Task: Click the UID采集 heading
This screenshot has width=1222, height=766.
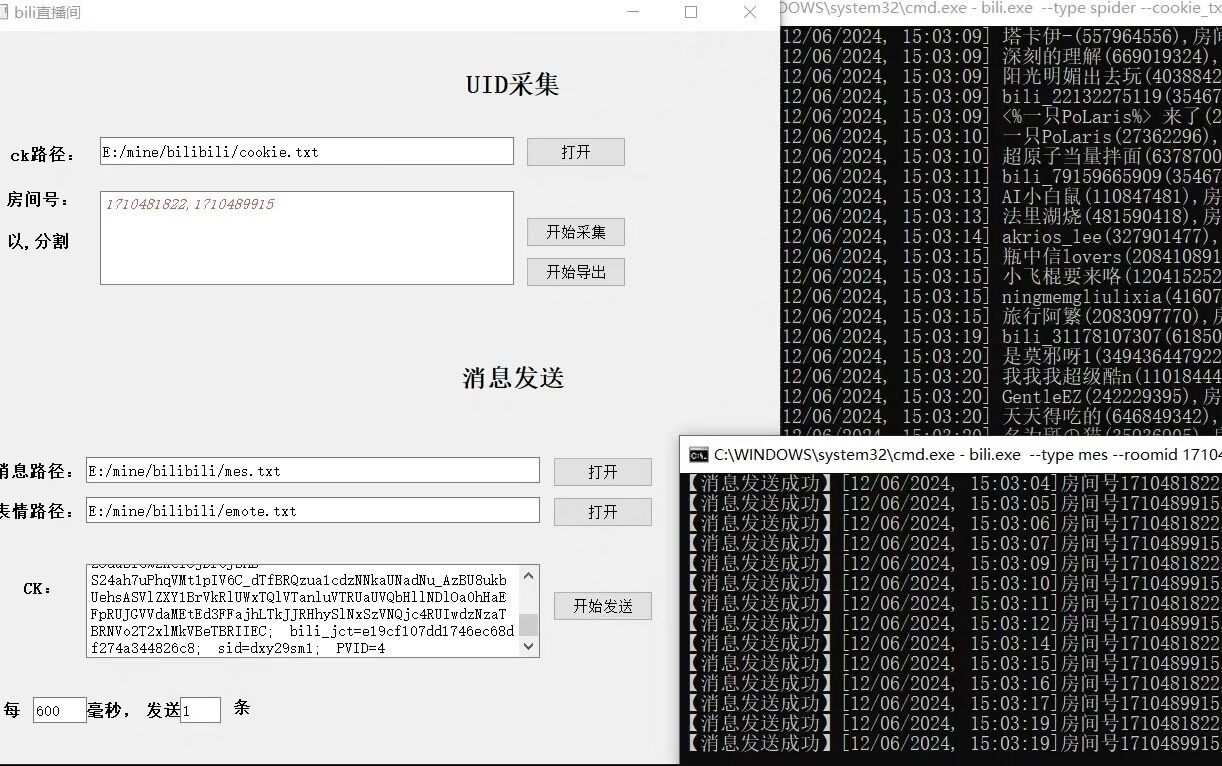Action: [x=512, y=85]
